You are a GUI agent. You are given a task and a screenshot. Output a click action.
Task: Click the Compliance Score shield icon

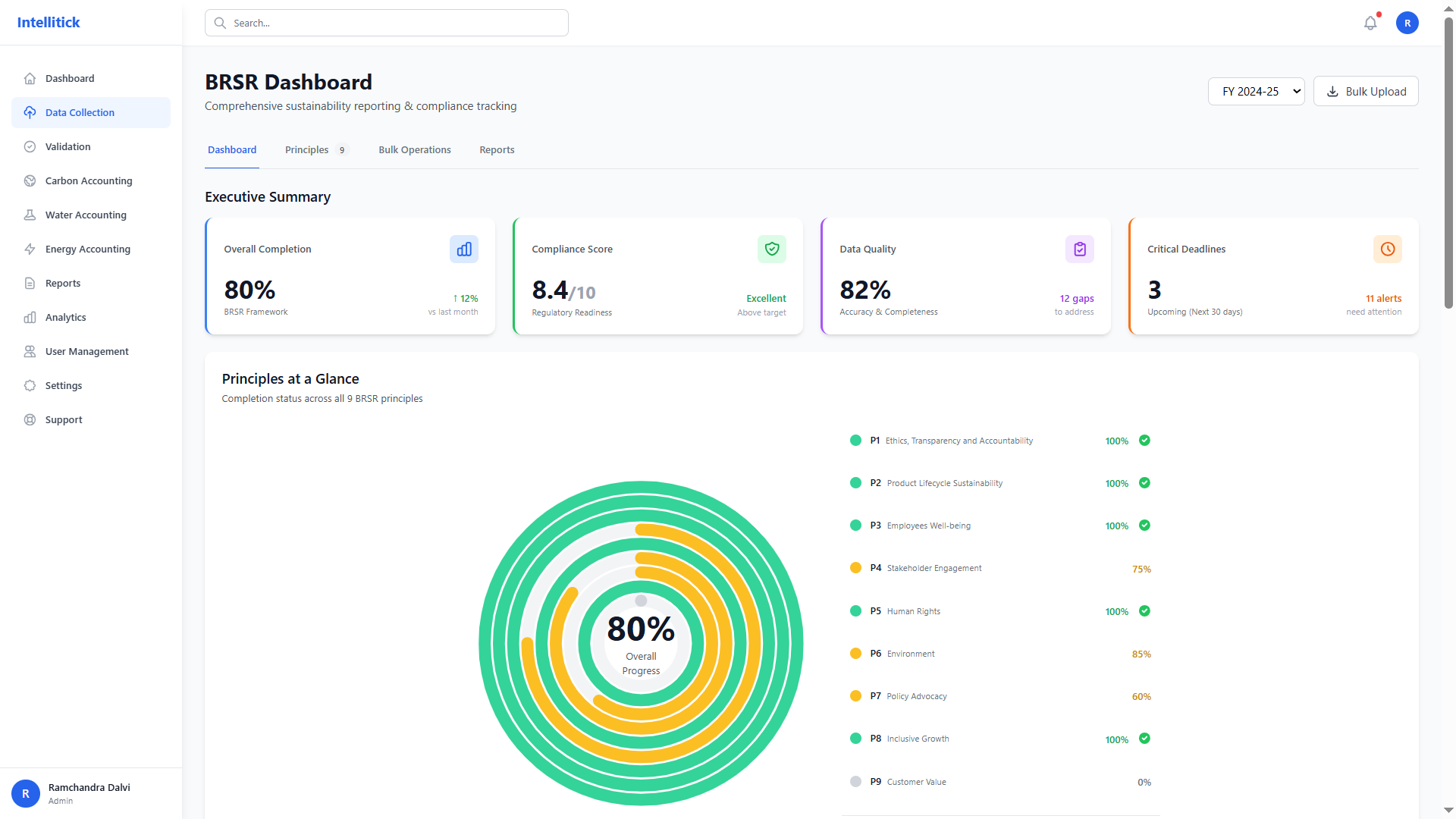771,249
